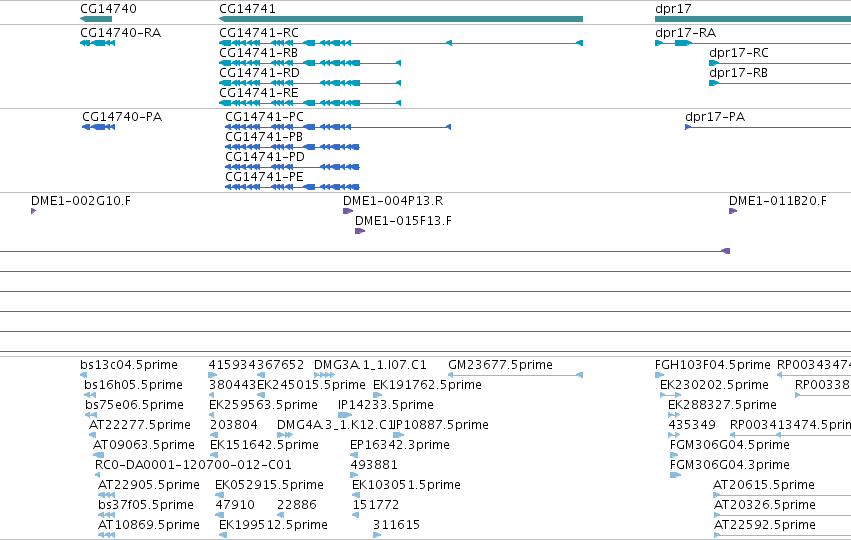Select protein CG14741-PE
The height and width of the screenshot is (540, 851).
[264, 177]
